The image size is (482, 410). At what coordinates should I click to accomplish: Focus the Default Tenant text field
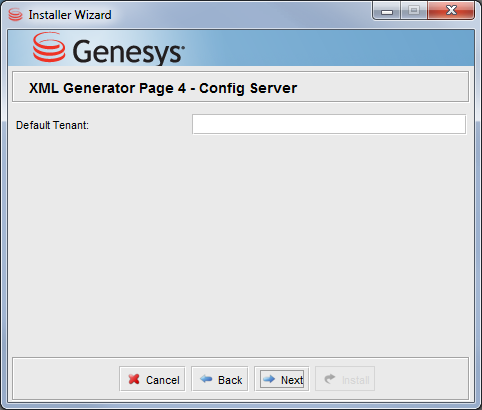(329, 124)
